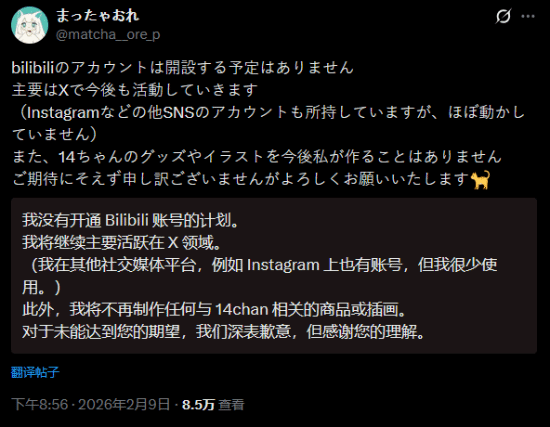Open the まったゃおれ display name profile link
The height and width of the screenshot is (427, 550).
98,15
